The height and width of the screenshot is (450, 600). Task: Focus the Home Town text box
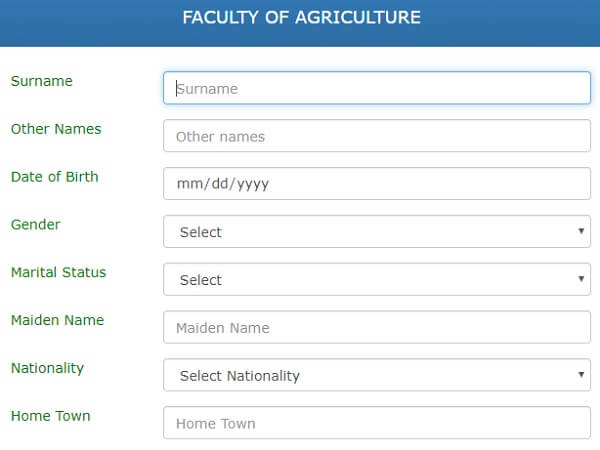tap(377, 423)
